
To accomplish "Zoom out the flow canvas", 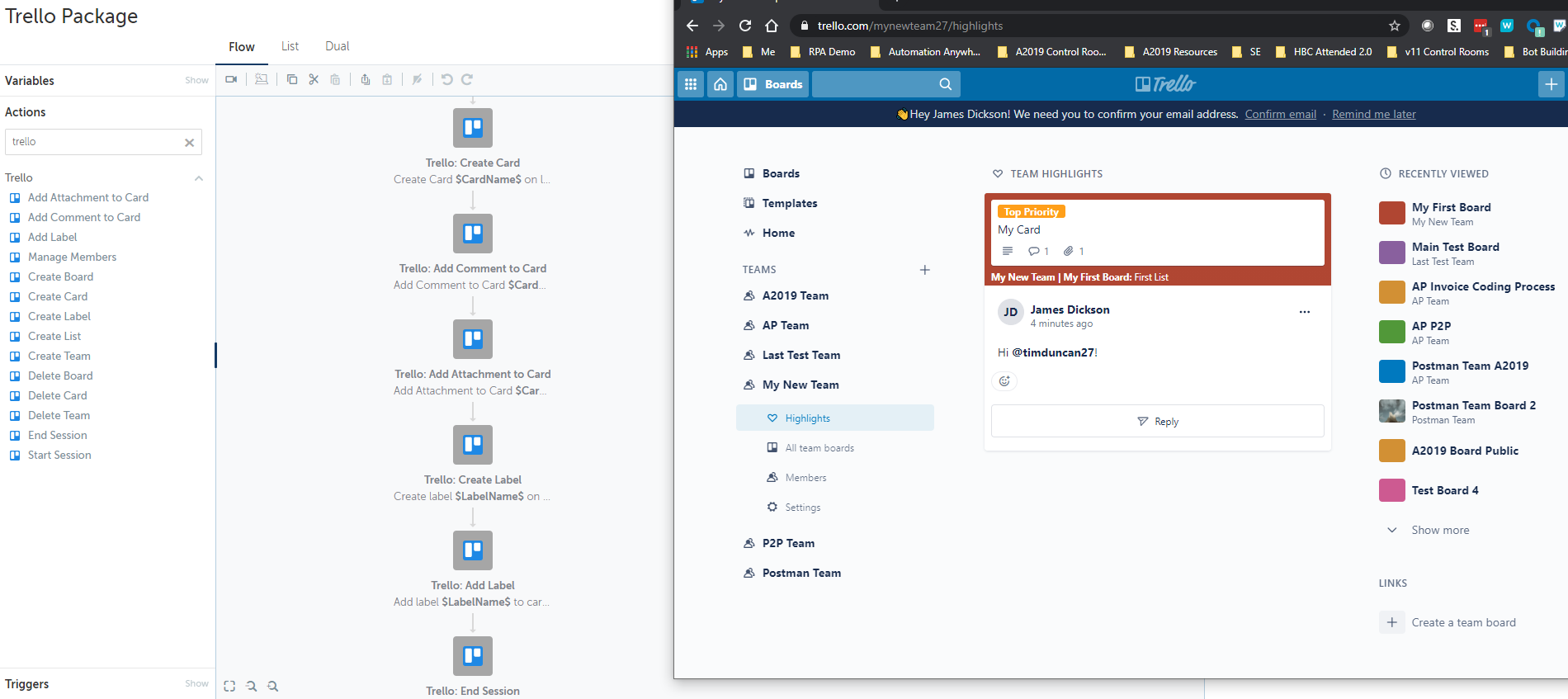I will (273, 686).
